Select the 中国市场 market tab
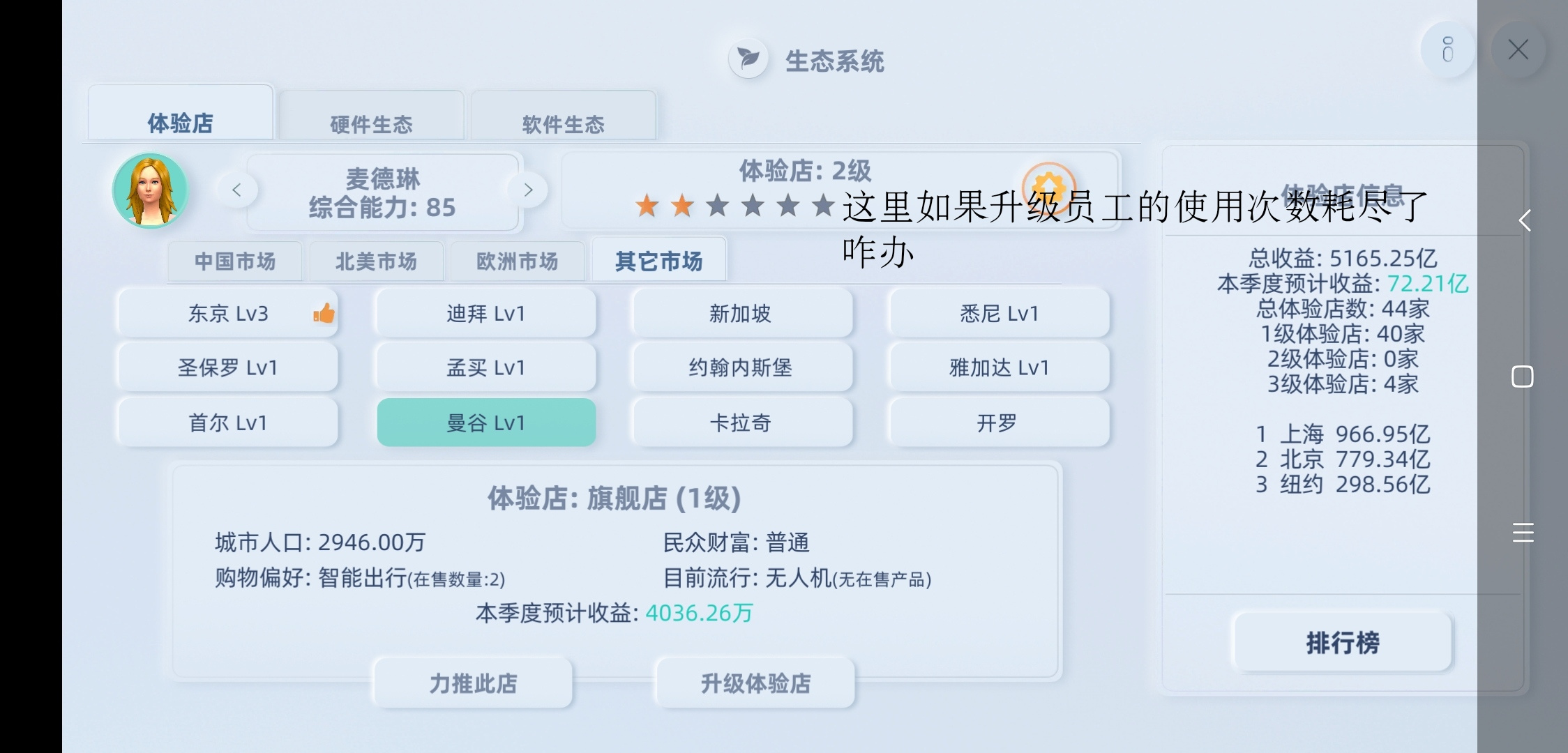The width and height of the screenshot is (1568, 753). point(235,261)
